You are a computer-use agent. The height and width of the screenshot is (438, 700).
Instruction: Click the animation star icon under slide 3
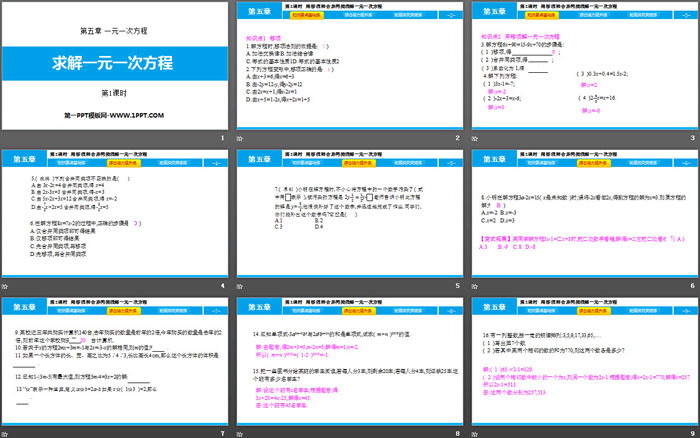pyautogui.click(x=475, y=138)
